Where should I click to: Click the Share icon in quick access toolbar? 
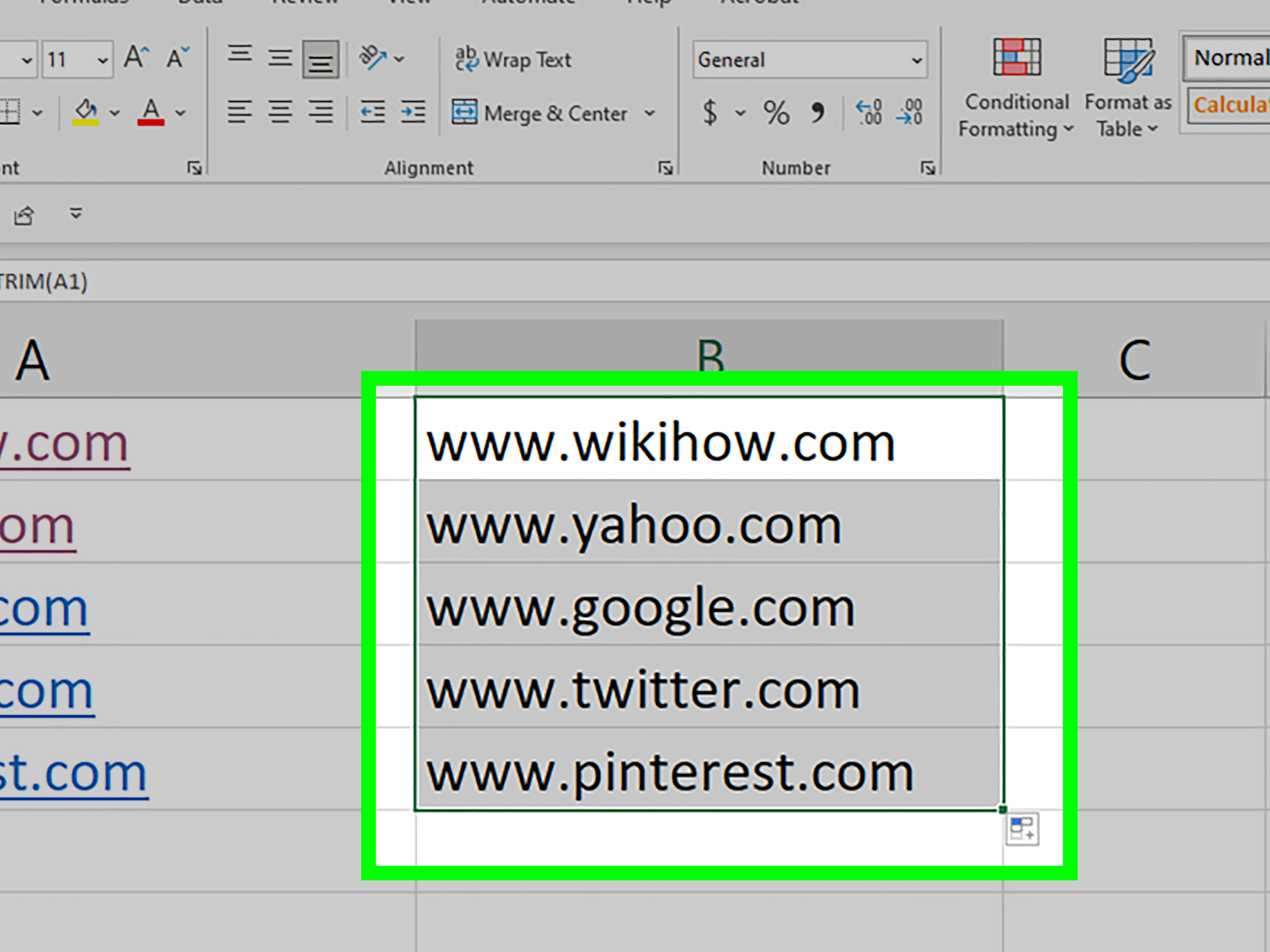point(25,215)
